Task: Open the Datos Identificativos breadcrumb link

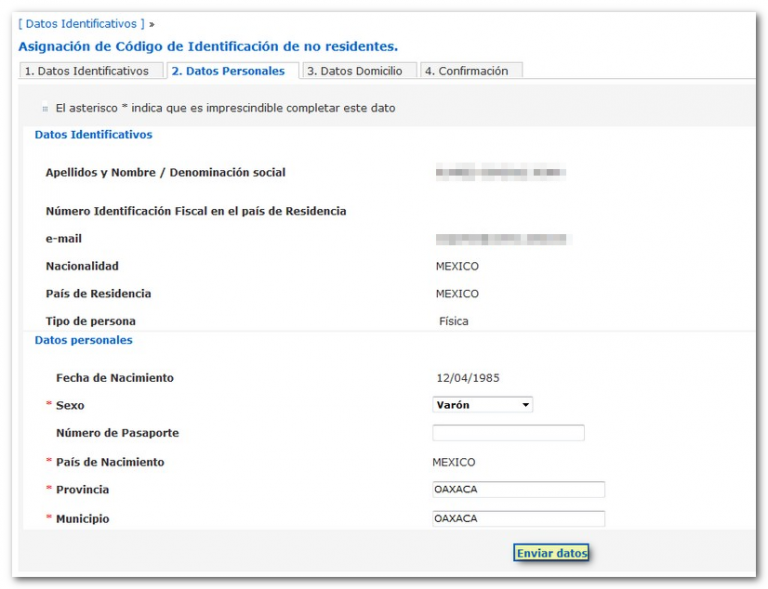Action: click(81, 23)
